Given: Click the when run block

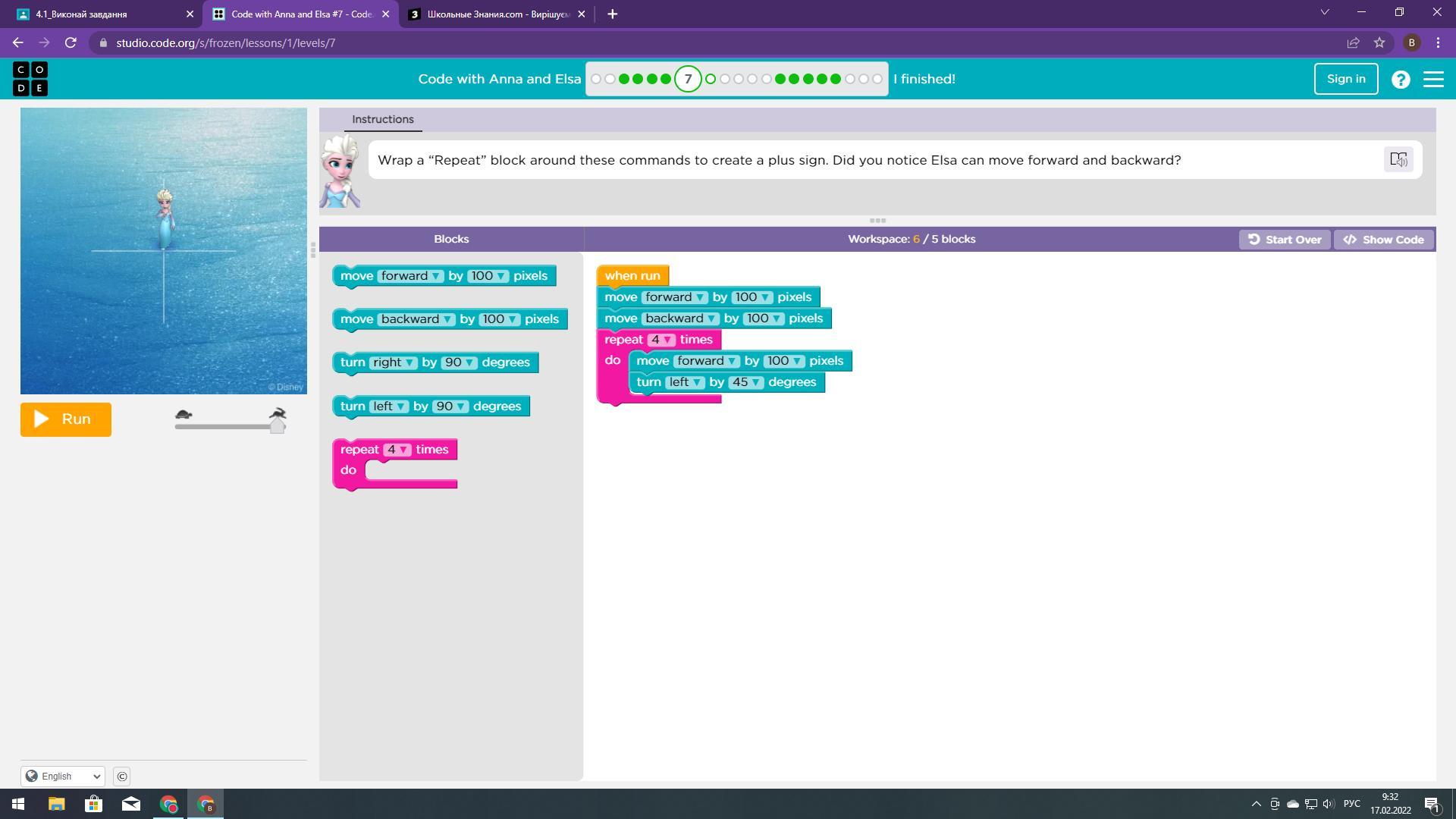Looking at the screenshot, I should pyautogui.click(x=632, y=276).
